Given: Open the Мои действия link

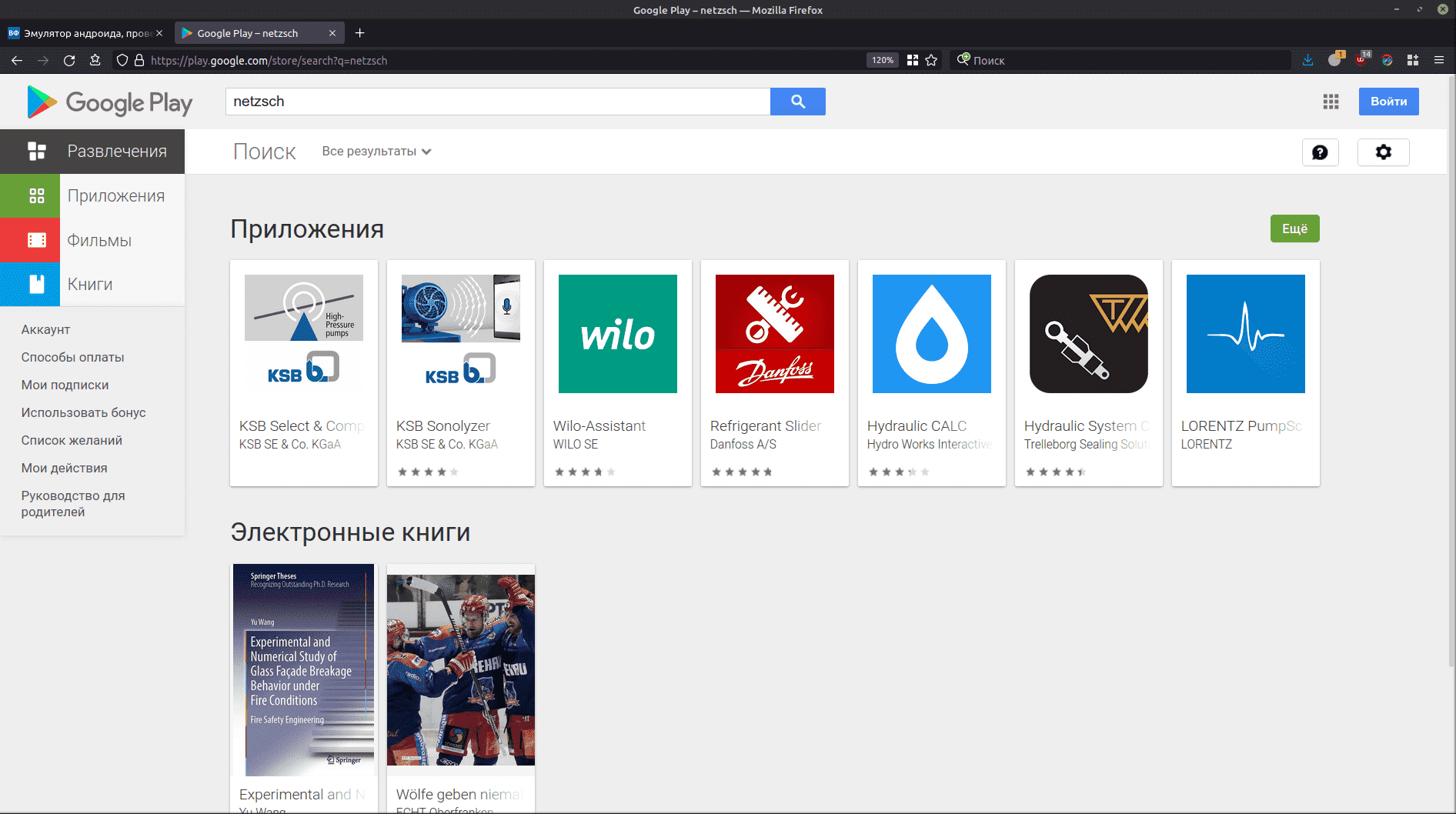Looking at the screenshot, I should point(65,468).
